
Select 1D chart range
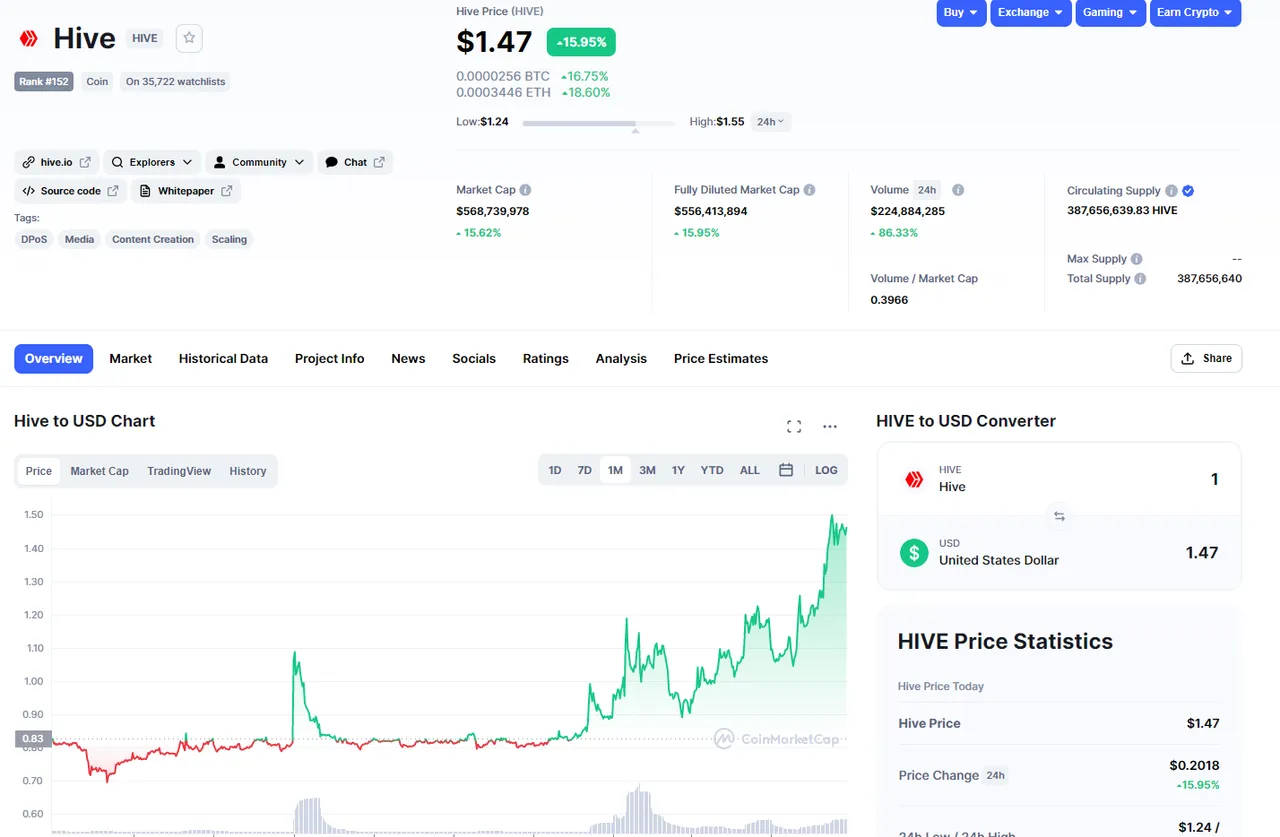coord(555,470)
